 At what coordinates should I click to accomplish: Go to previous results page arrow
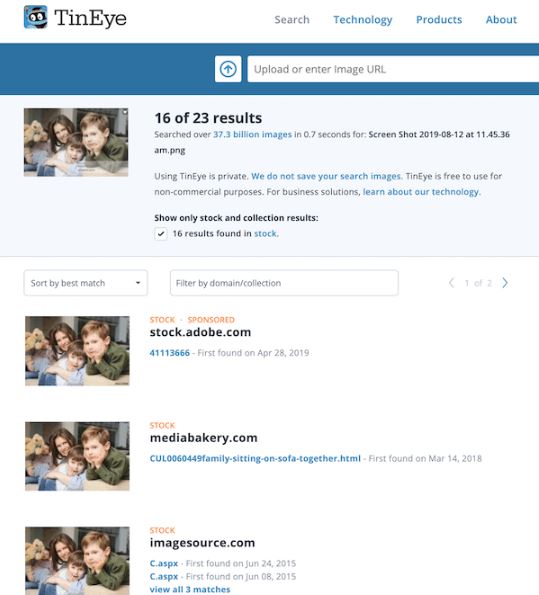[451, 283]
